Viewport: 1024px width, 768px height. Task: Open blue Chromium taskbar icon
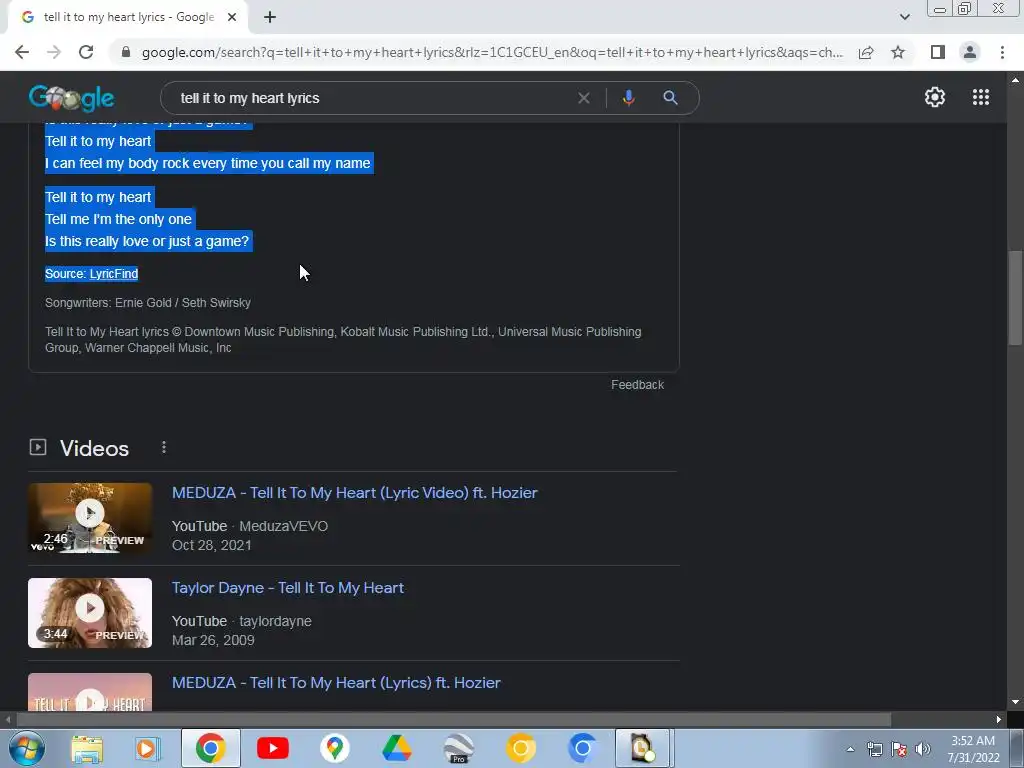583,748
